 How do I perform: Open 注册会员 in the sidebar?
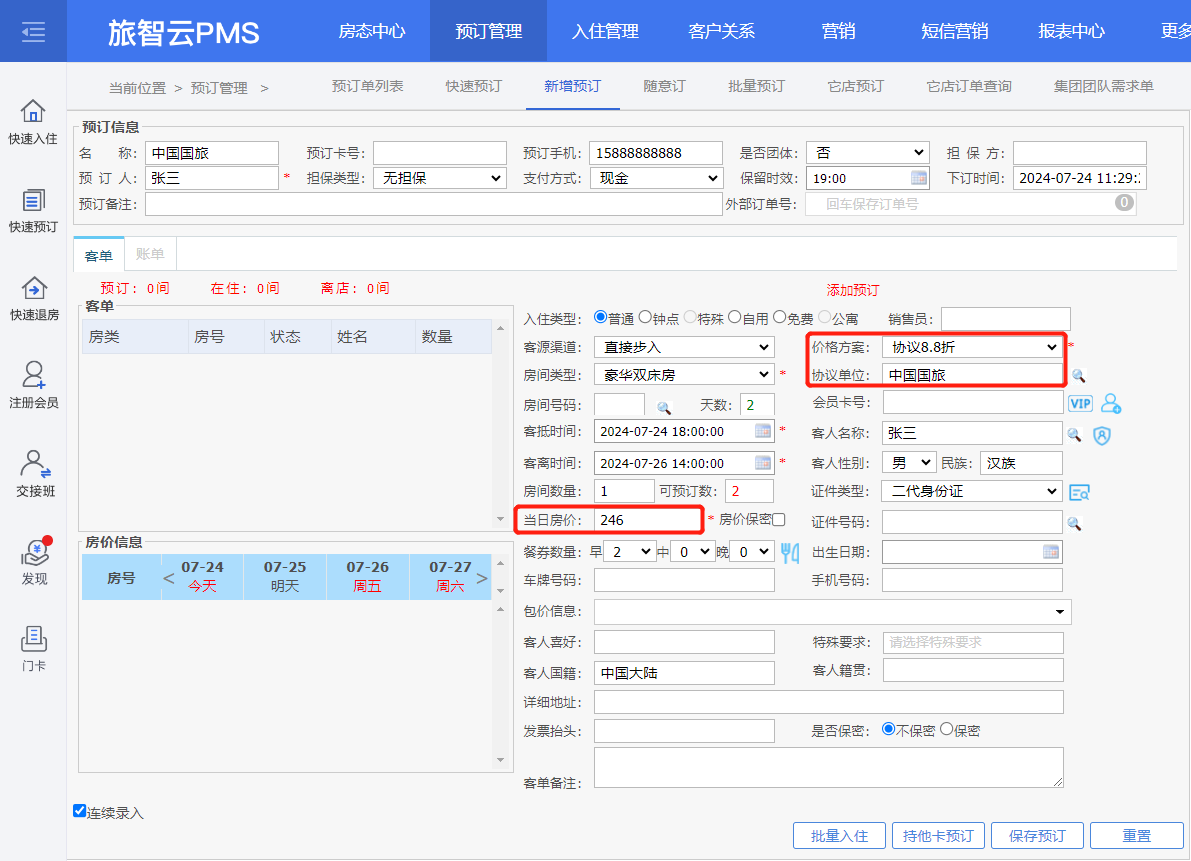[x=33, y=386]
